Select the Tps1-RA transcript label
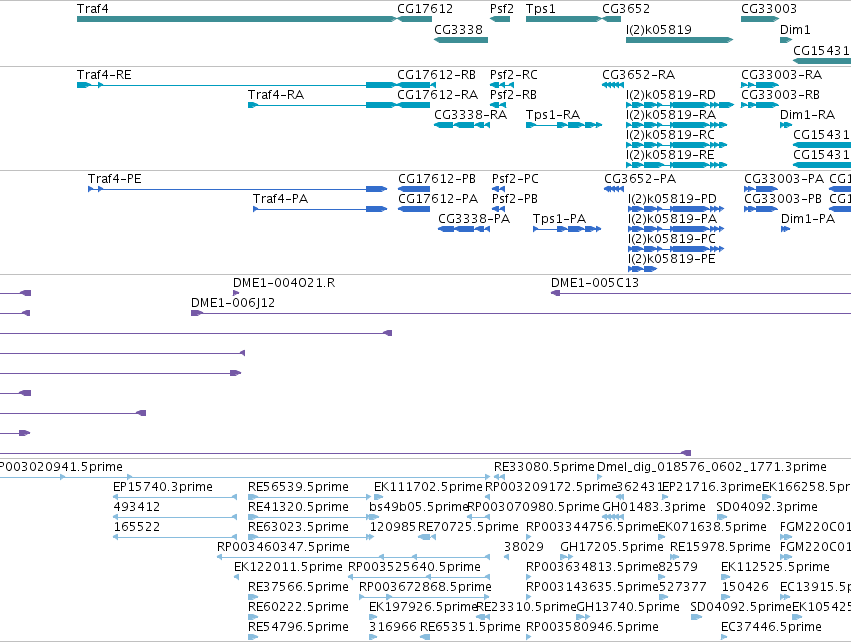 553,115
